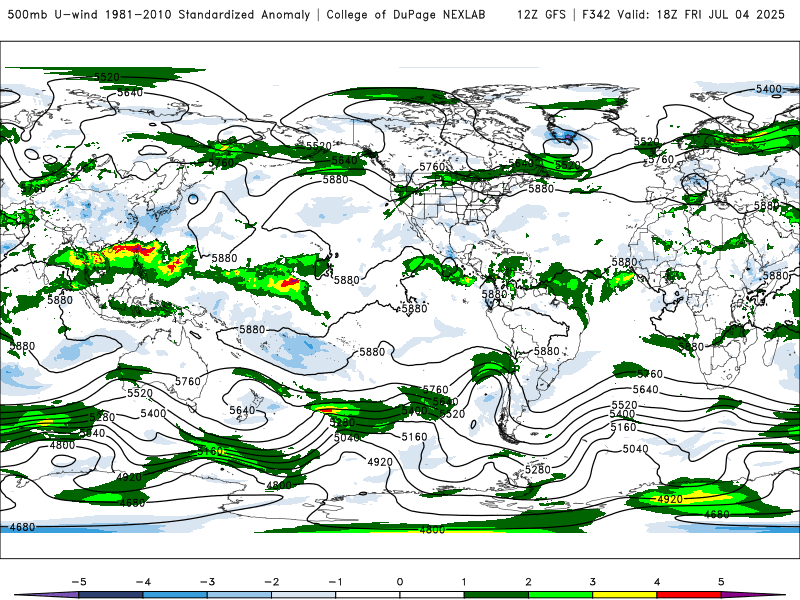This screenshot has width=800, height=600.
Task: Select the dark navy swatch between -5 and -4
Action: point(111,595)
